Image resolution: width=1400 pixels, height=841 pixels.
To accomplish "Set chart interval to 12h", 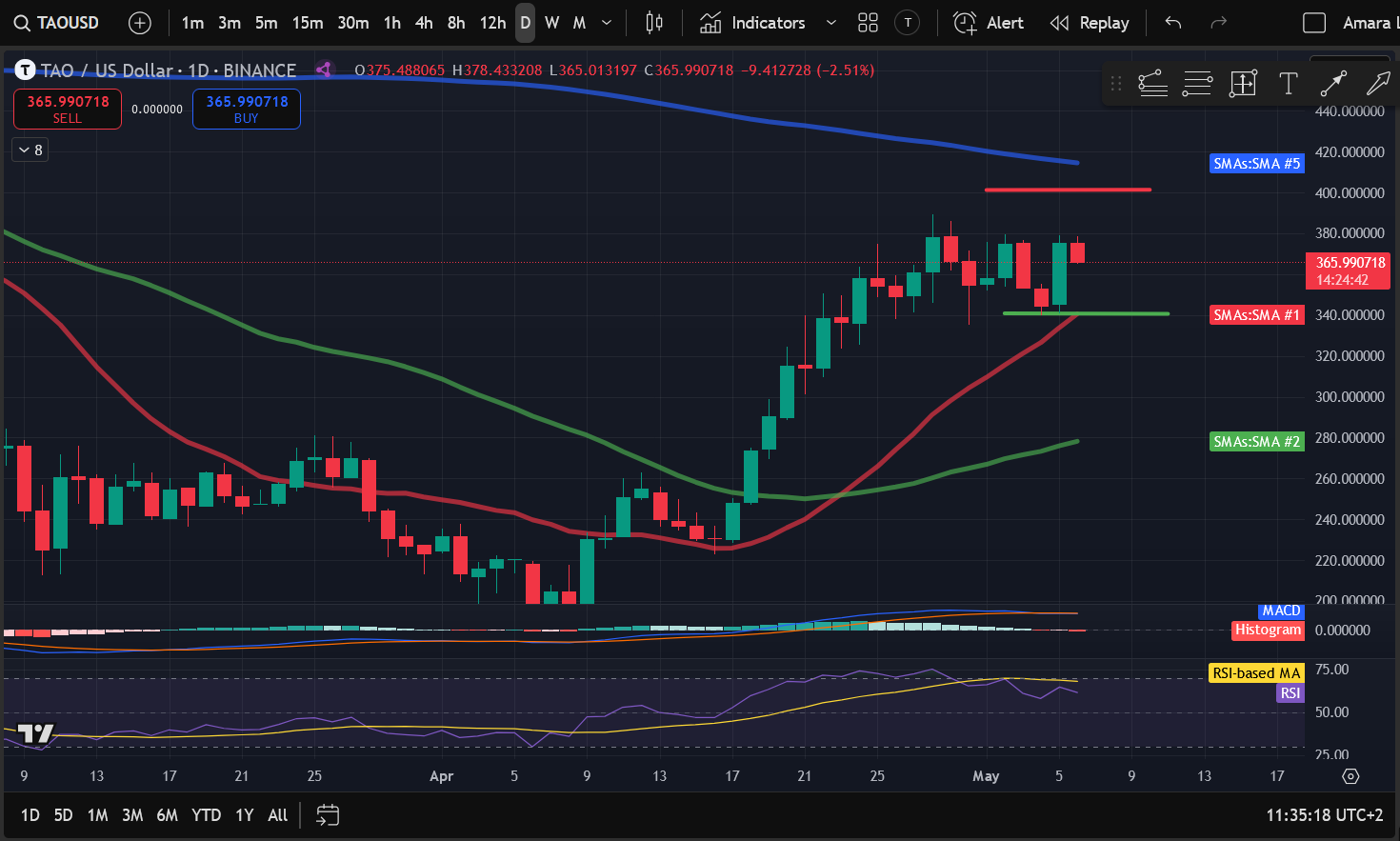I will (493, 23).
